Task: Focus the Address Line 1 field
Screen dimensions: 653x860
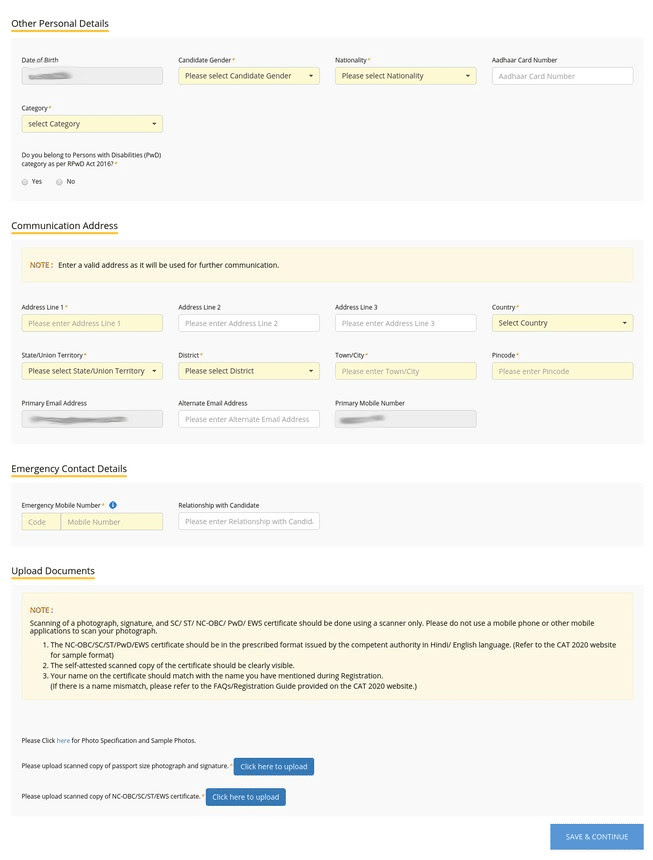Action: 92,323
